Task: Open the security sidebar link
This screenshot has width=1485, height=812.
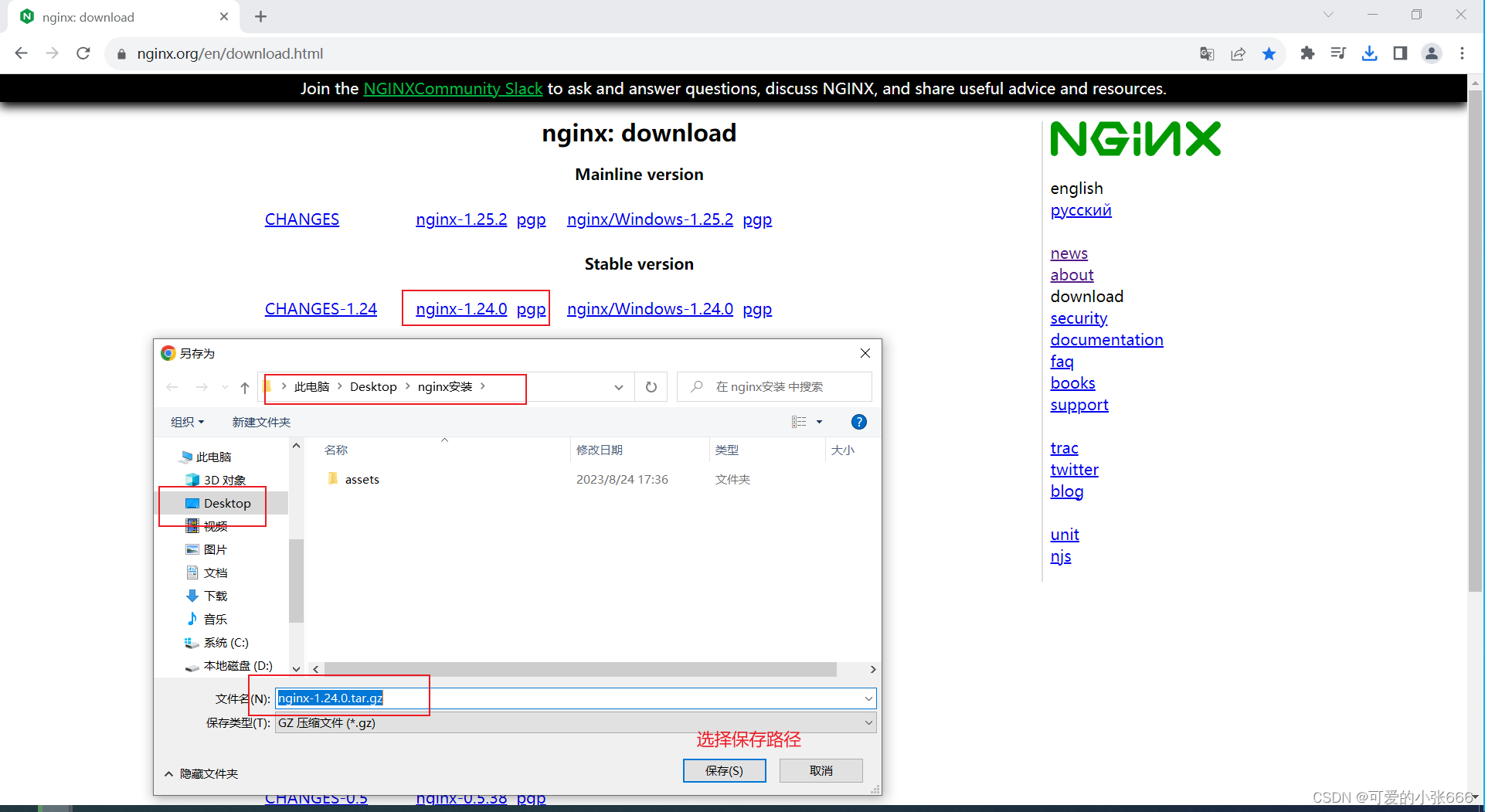Action: pyautogui.click(x=1079, y=318)
